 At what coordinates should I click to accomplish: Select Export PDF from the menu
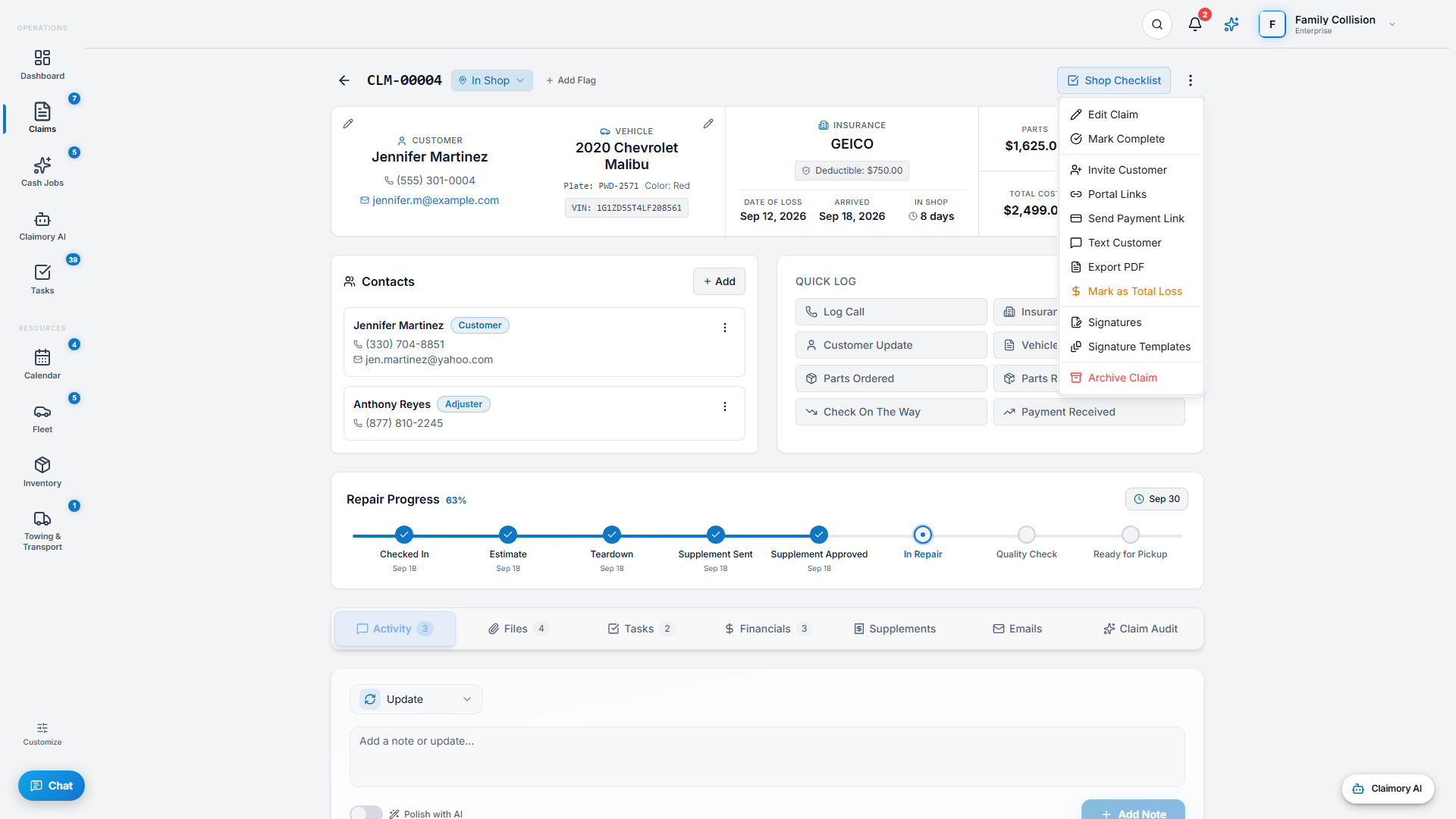tap(1131, 267)
